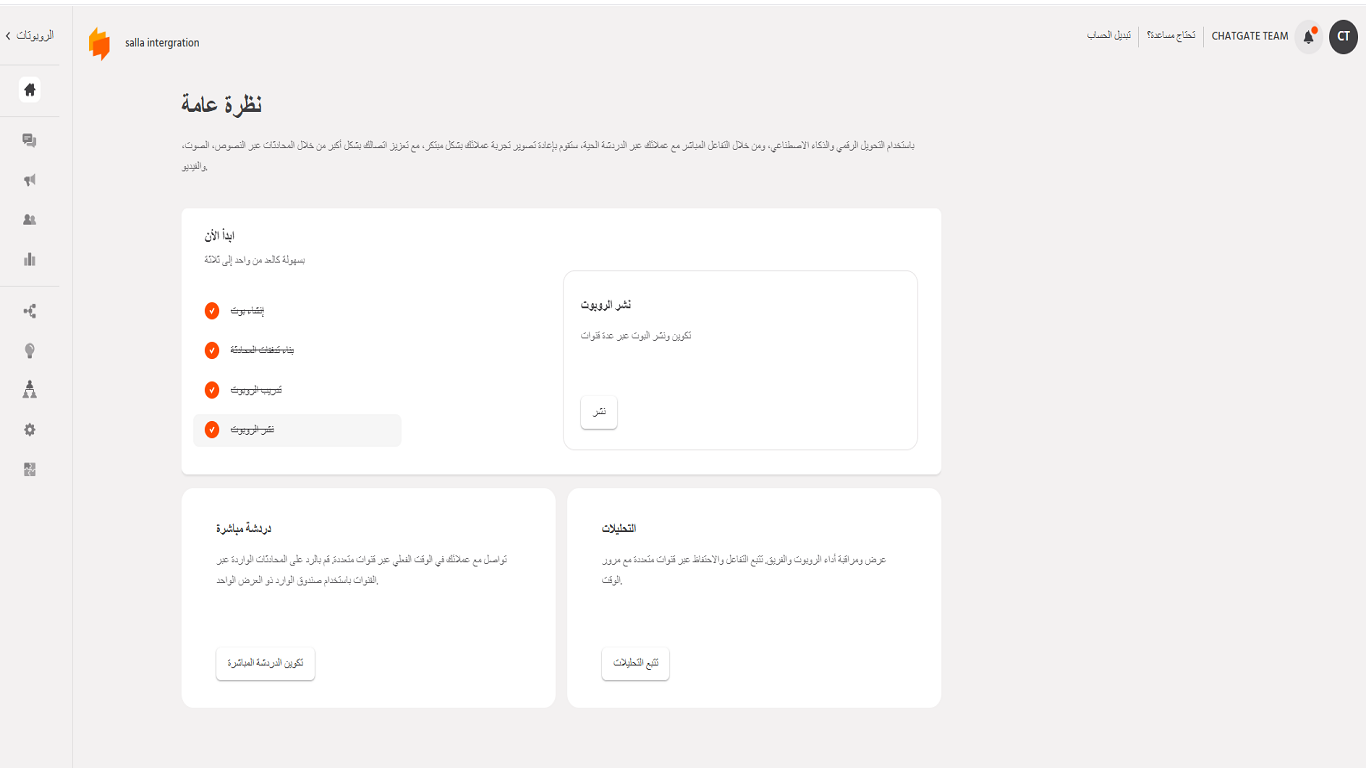Open the chat conversations sidebar icon
This screenshot has height=768, width=1366.
point(30,141)
